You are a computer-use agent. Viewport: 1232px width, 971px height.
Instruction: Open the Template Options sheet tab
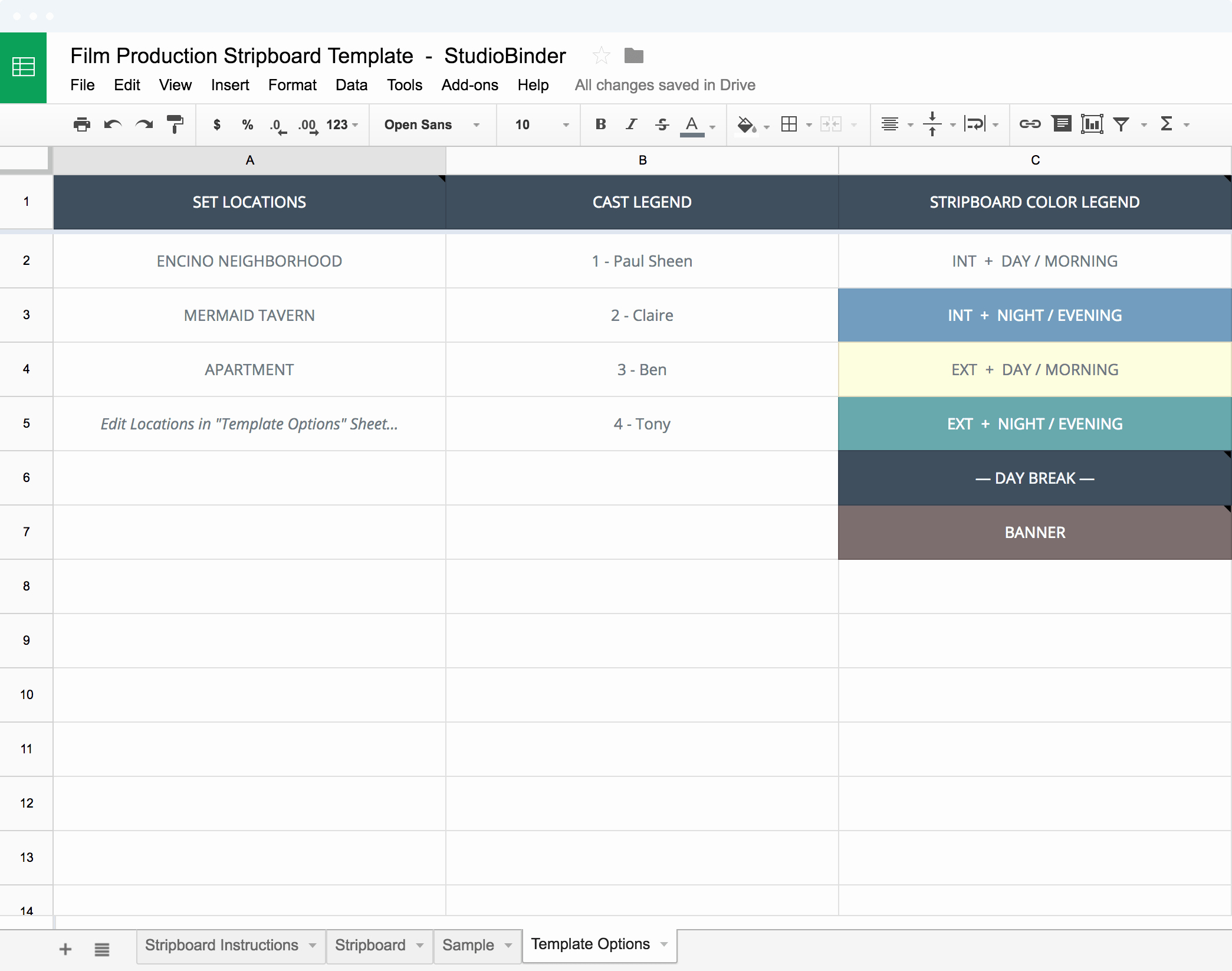(591, 940)
